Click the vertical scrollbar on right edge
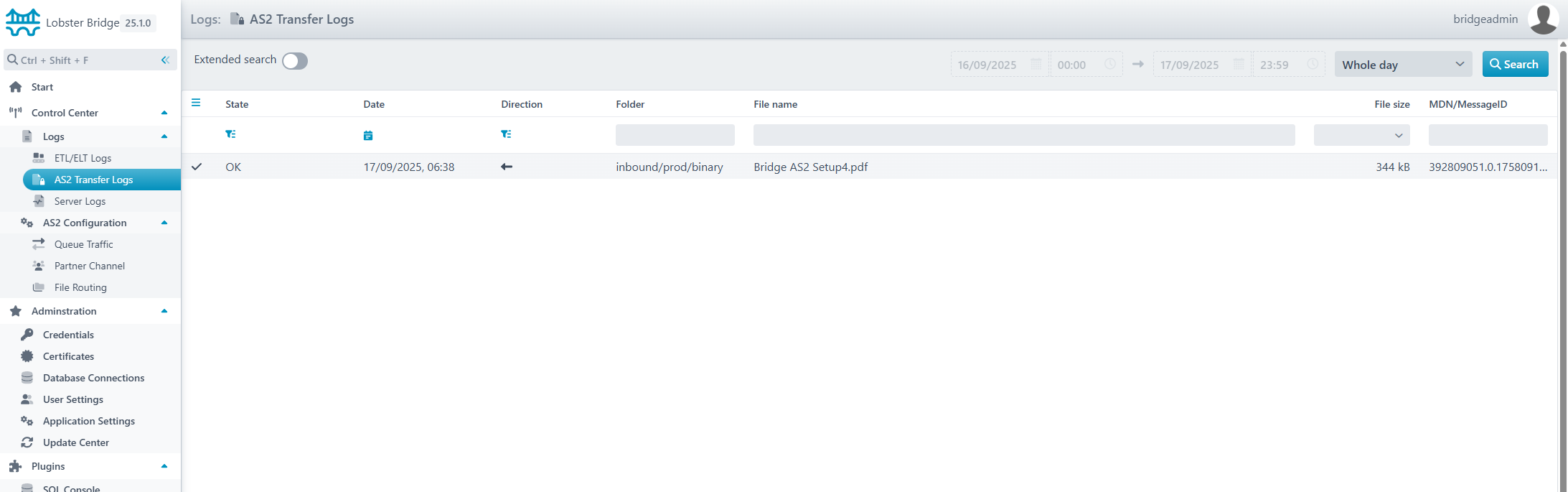1568x492 pixels. (x=1562, y=266)
